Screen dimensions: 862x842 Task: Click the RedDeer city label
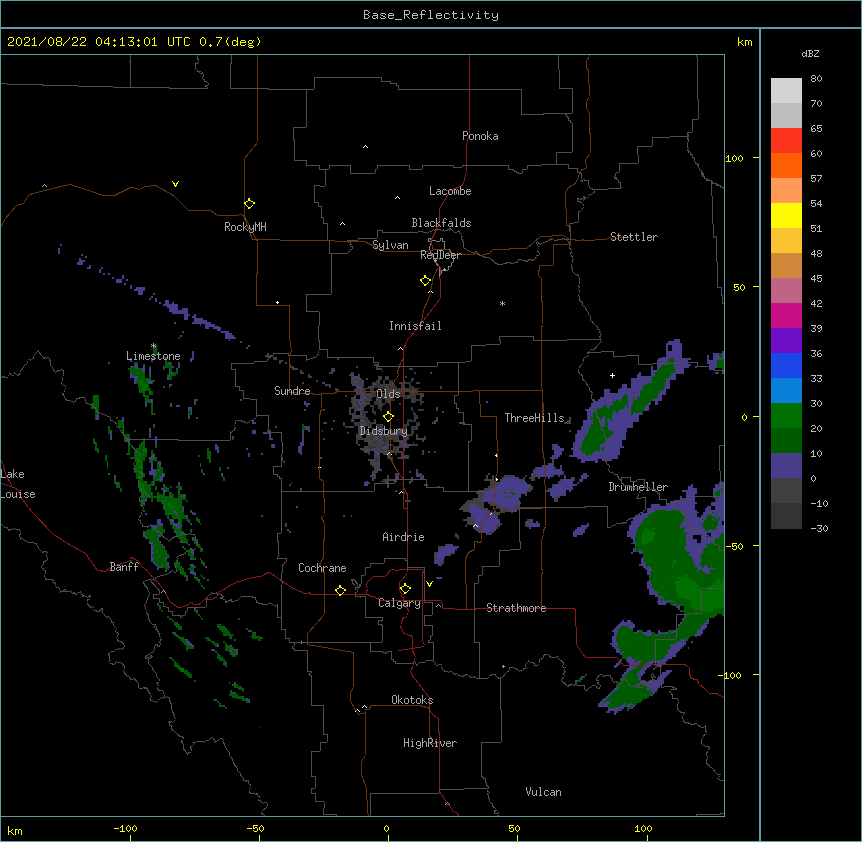pos(440,255)
